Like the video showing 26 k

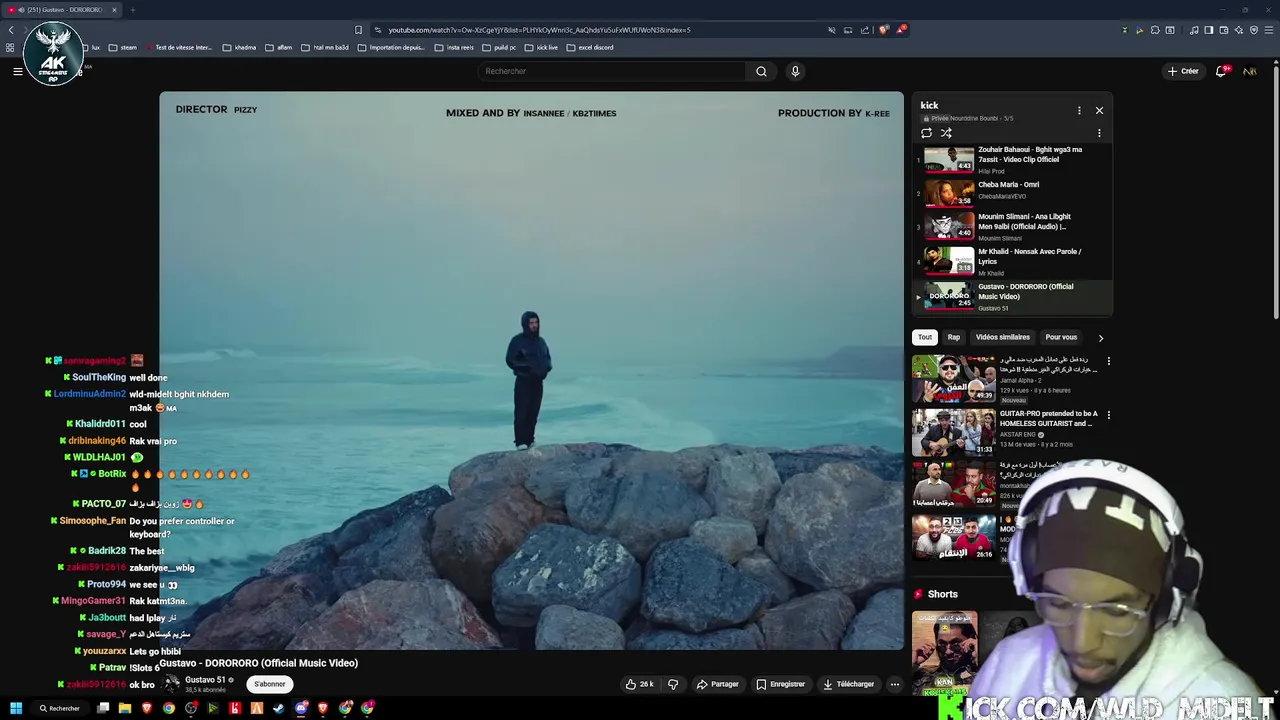point(639,684)
